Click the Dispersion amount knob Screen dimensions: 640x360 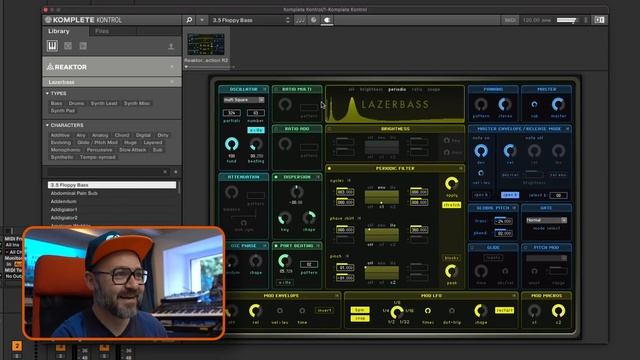click(297, 191)
